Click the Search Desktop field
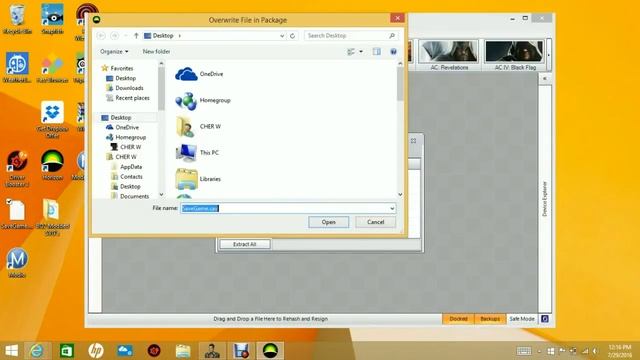The width and height of the screenshot is (640, 360). point(351,36)
